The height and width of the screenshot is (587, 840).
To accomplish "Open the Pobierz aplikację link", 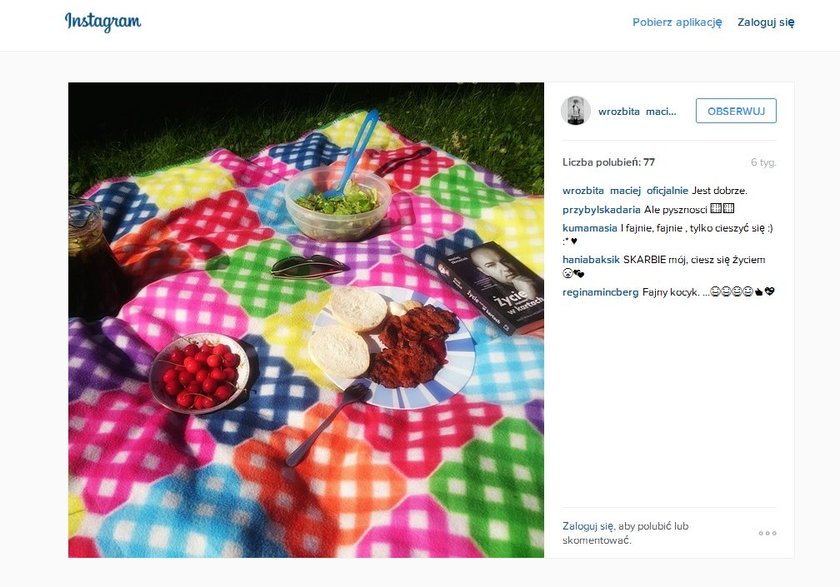I will click(677, 22).
